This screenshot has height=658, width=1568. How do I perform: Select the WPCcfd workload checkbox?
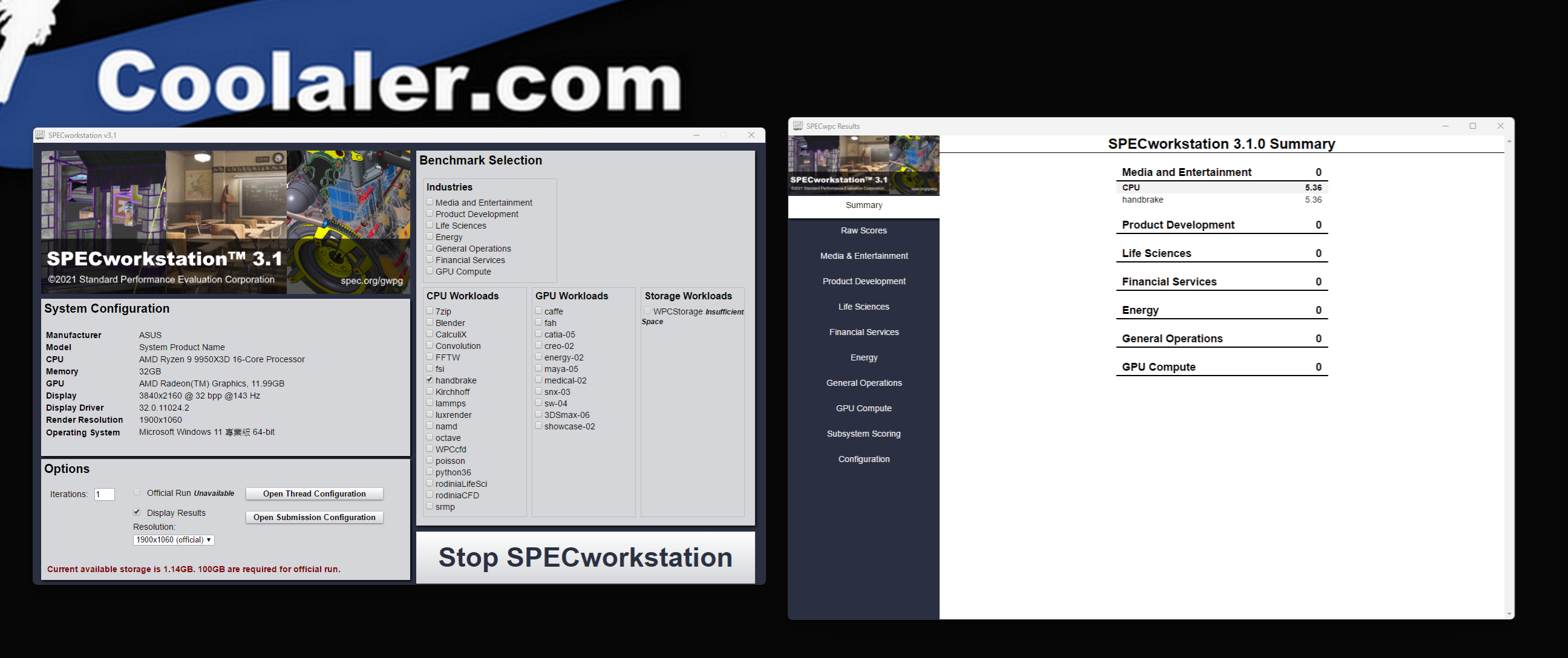pos(430,449)
